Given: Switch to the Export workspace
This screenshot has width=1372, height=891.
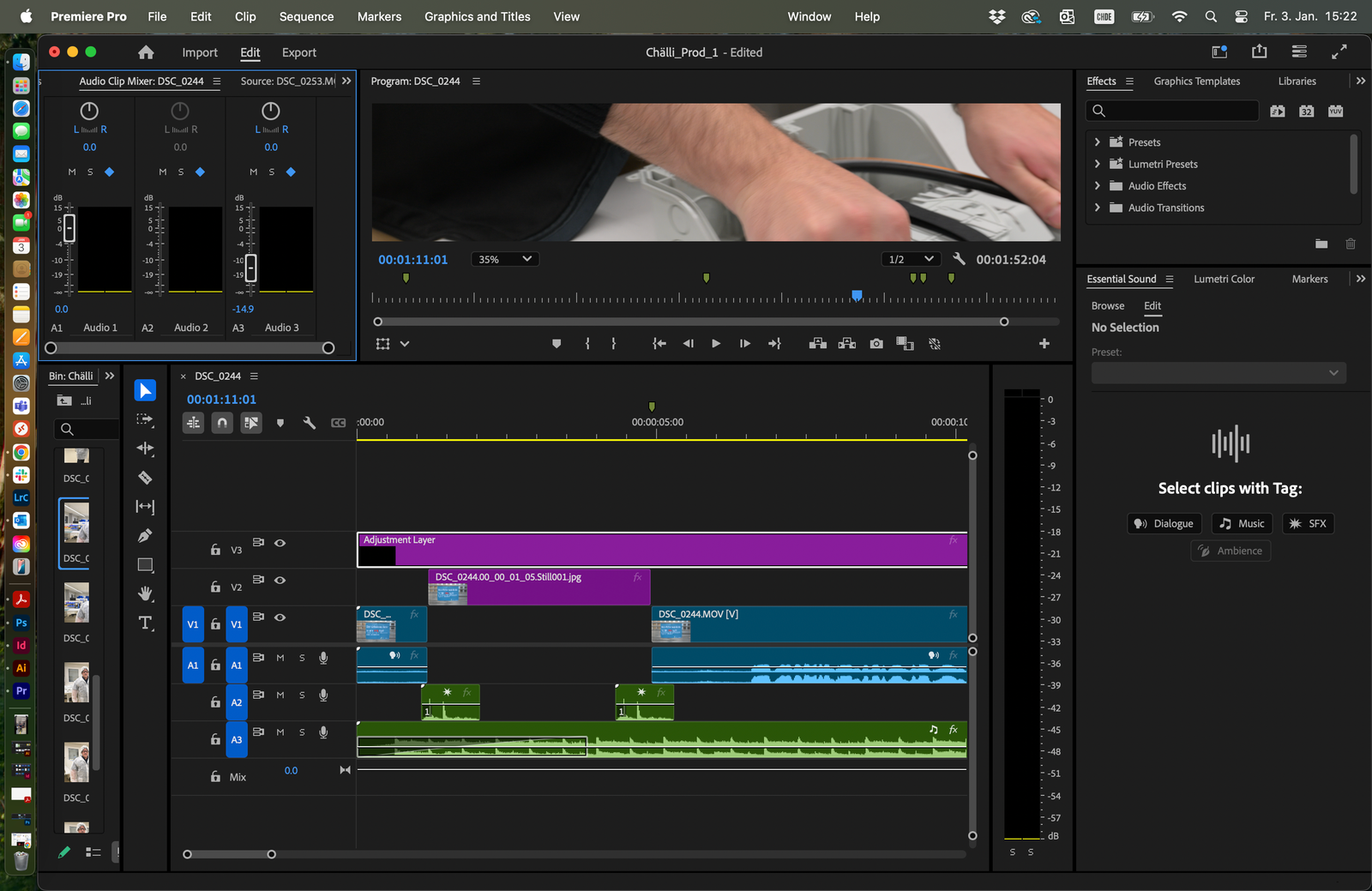Looking at the screenshot, I should tap(299, 52).
